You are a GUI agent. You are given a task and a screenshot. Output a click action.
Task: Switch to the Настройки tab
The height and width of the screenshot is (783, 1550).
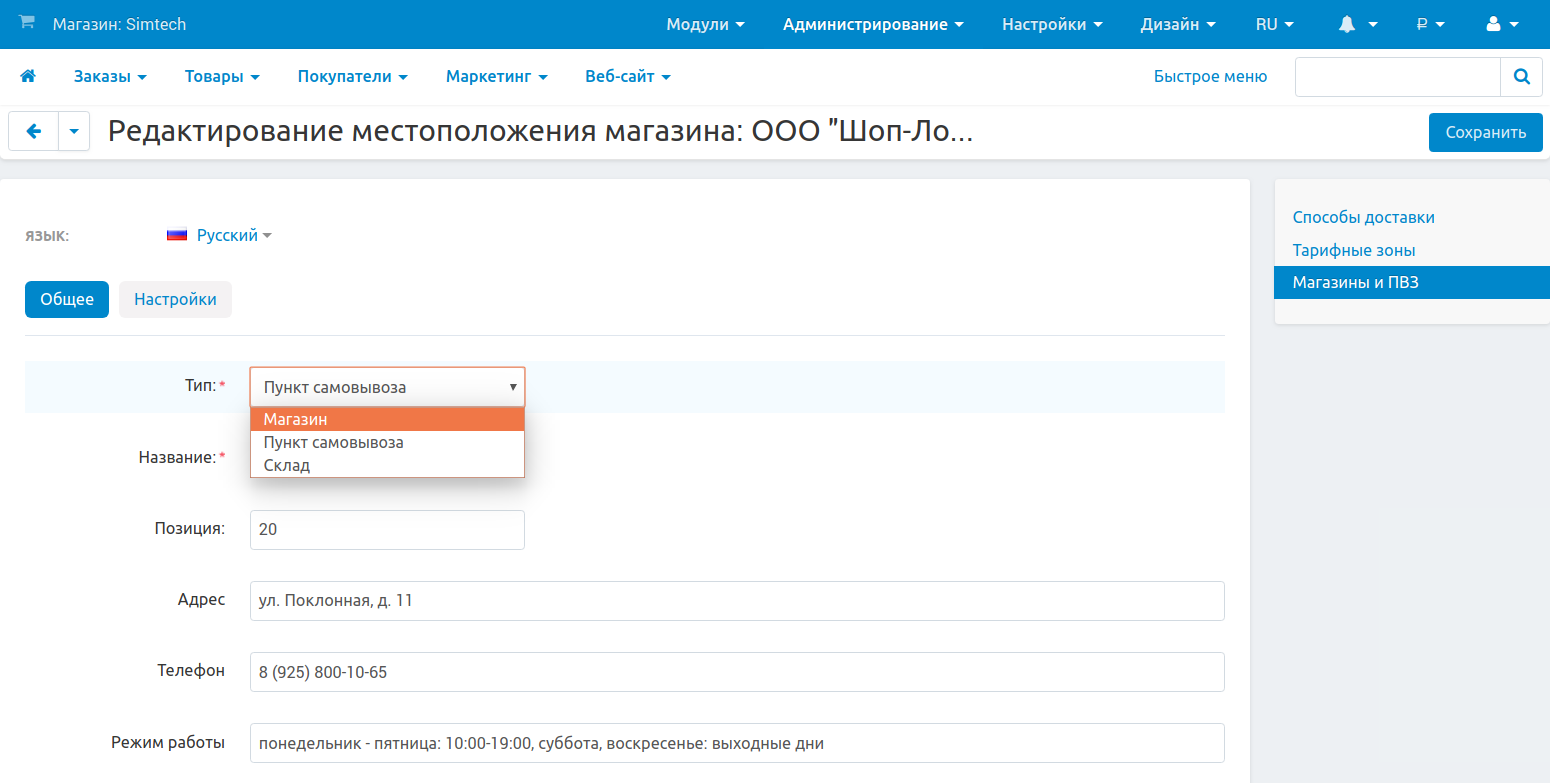175,299
